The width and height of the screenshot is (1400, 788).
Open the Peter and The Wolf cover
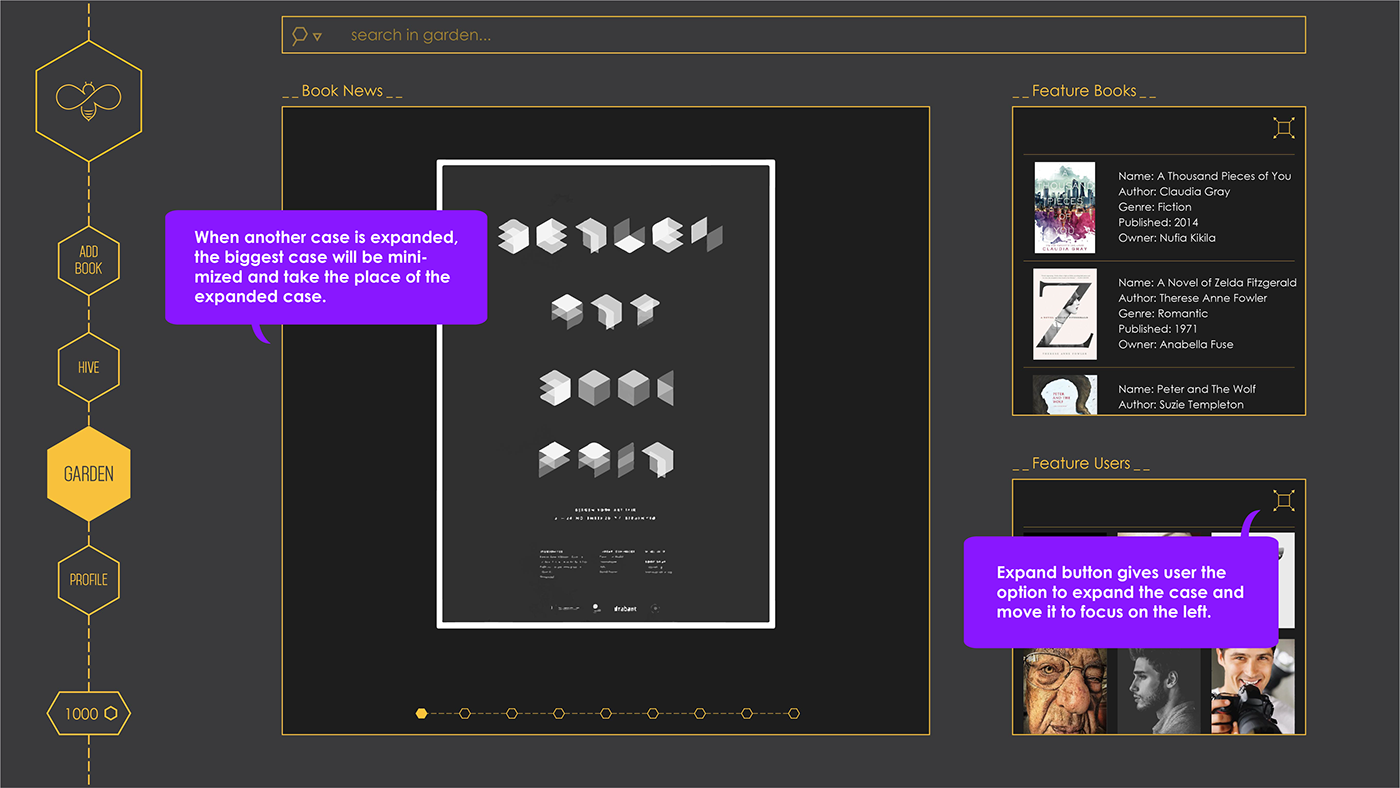1064,395
